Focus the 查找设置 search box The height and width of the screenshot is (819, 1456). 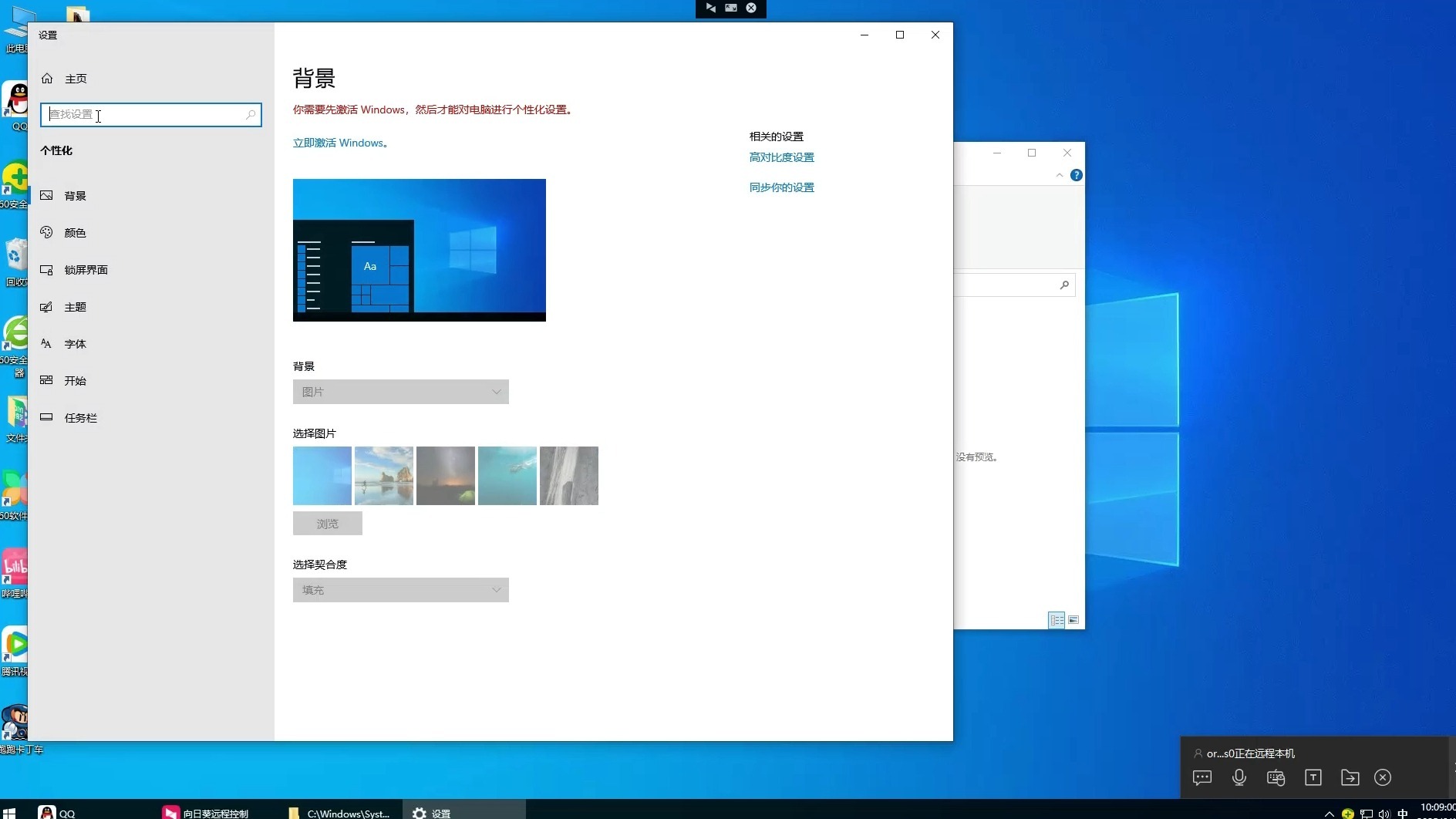pos(151,115)
